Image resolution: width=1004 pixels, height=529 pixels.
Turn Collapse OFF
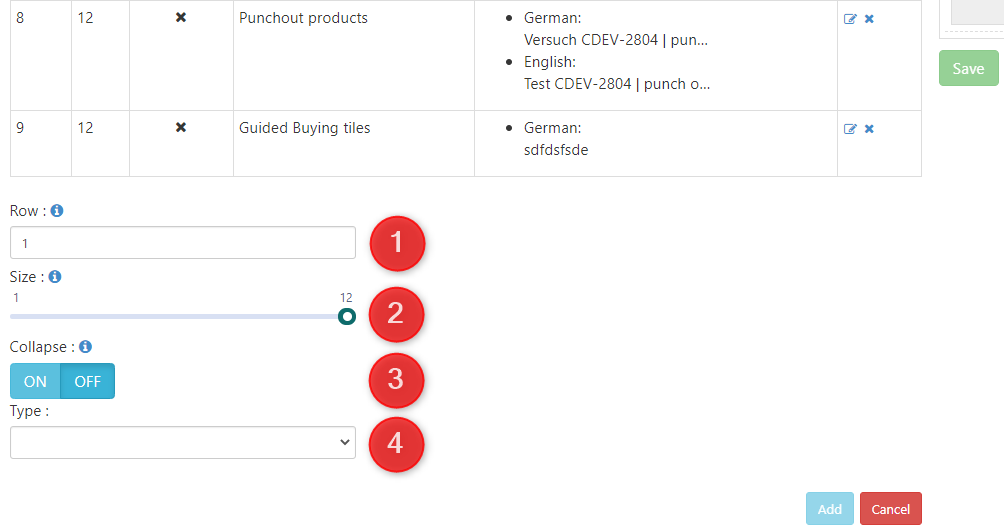tap(88, 381)
